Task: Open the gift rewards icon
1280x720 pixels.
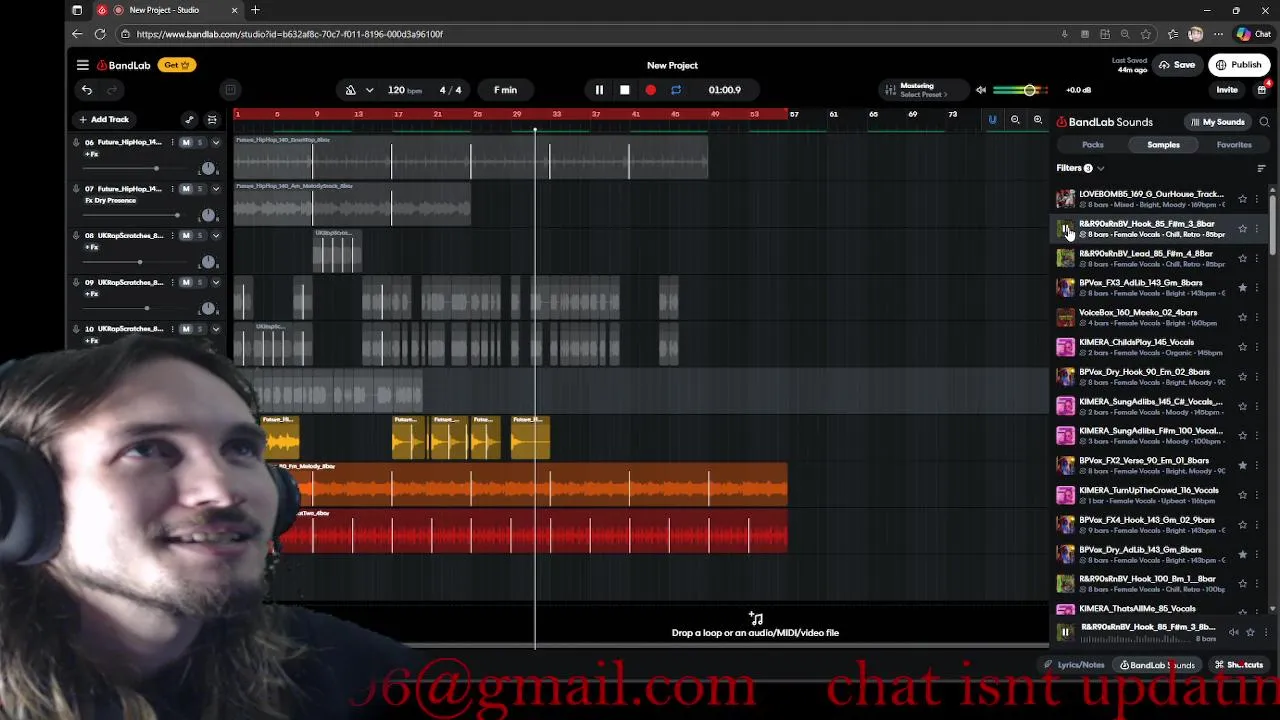Action: coord(1262,90)
